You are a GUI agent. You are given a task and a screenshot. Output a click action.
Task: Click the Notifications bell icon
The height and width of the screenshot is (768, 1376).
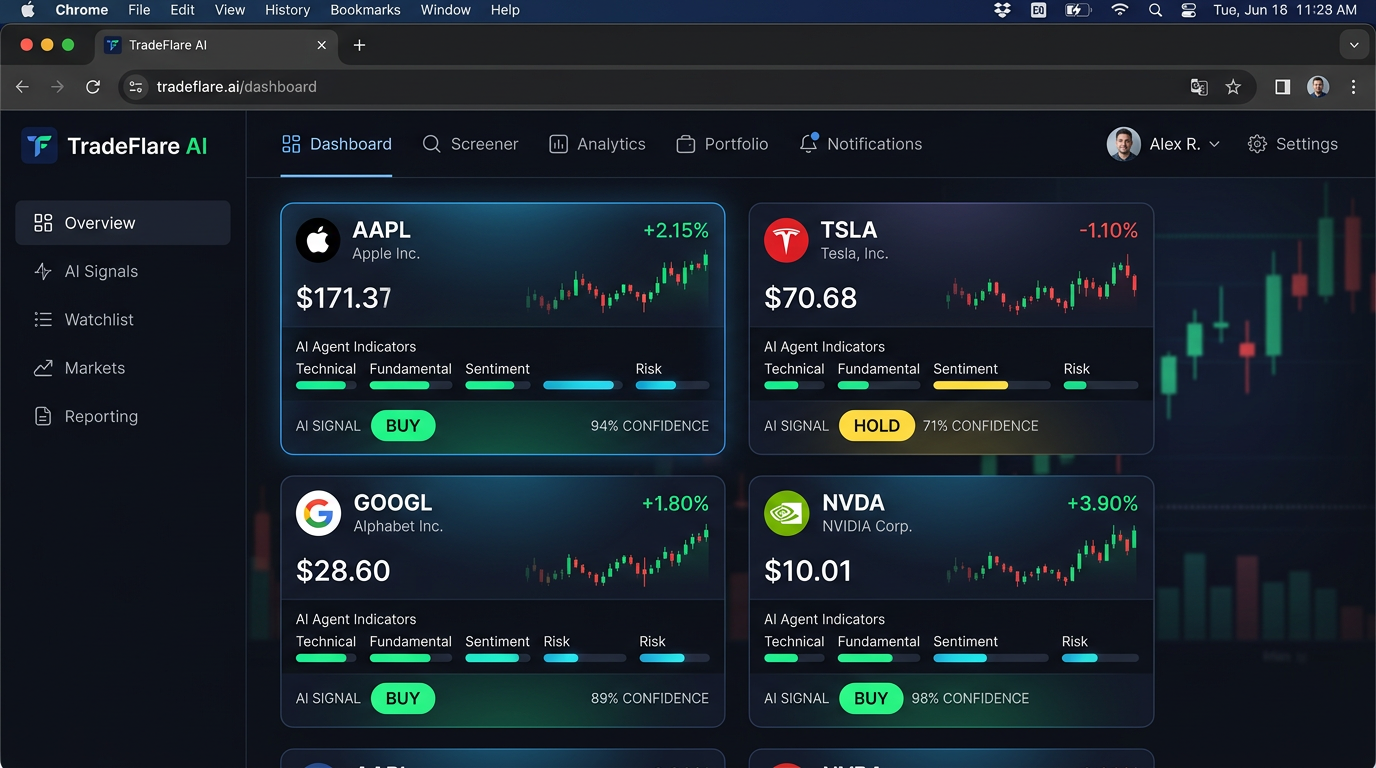[x=809, y=144]
